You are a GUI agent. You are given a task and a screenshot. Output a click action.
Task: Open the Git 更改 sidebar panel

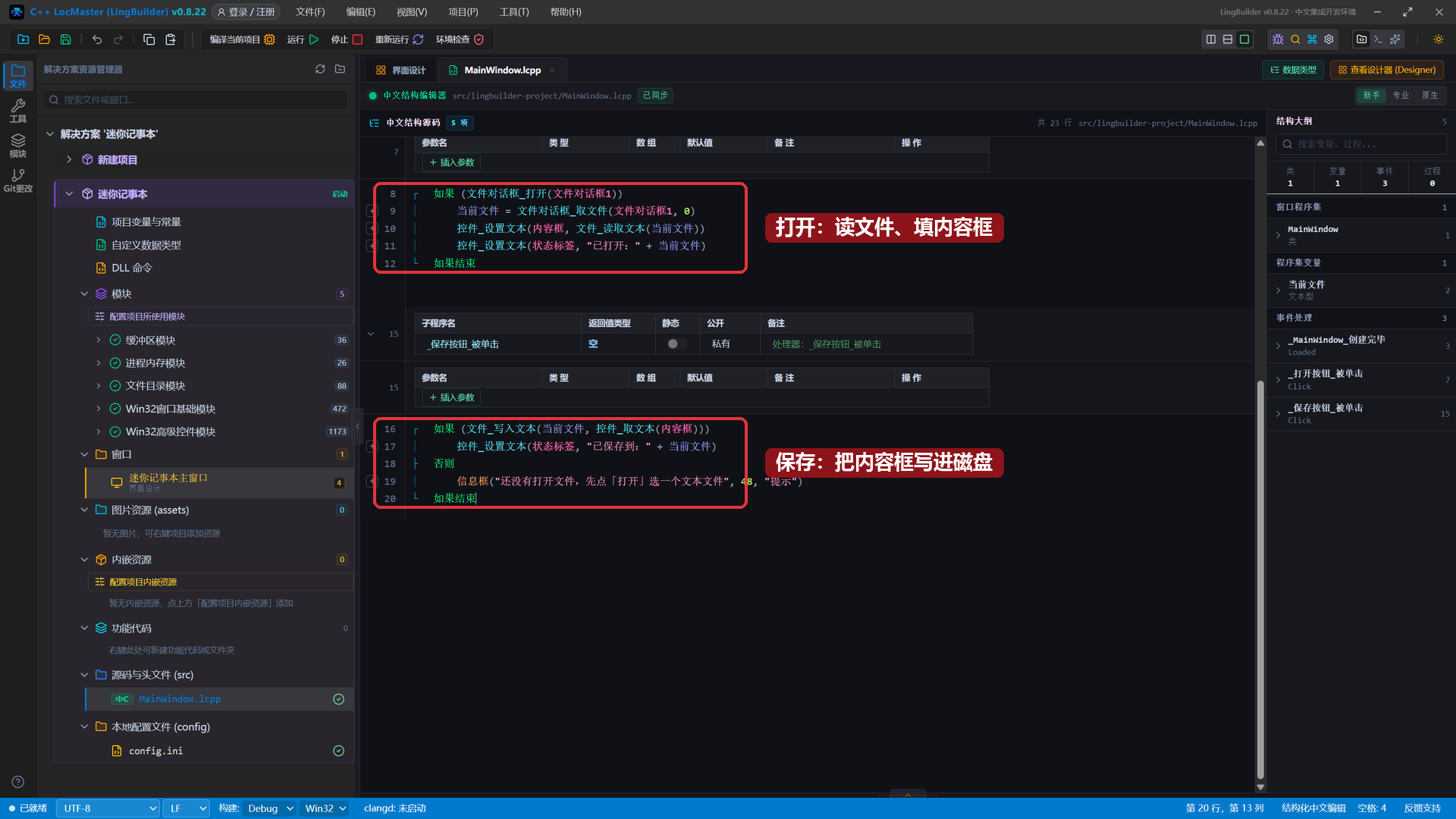[18, 180]
